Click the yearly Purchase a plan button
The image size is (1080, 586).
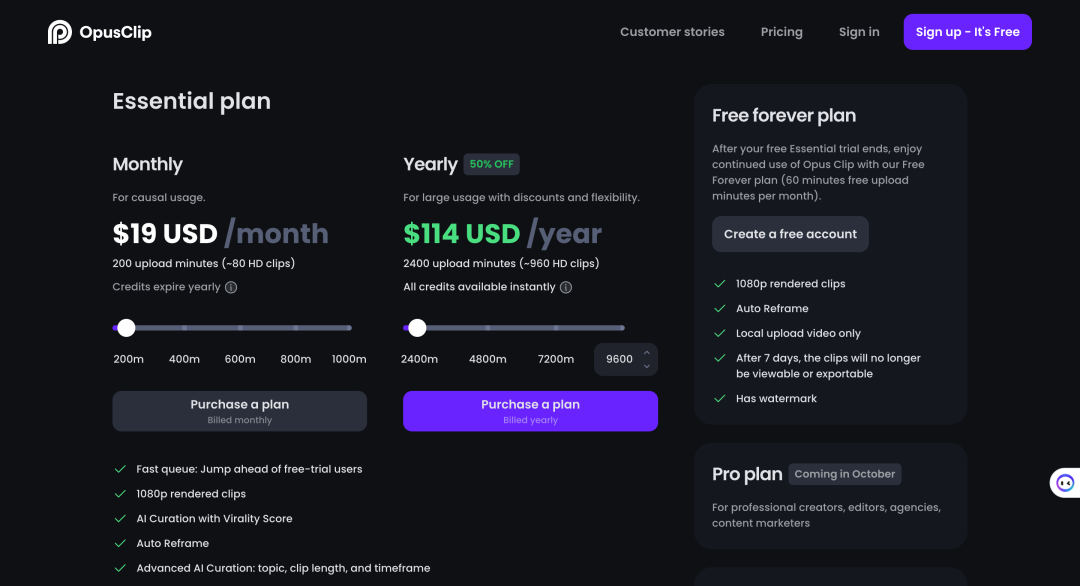pyautogui.click(x=530, y=411)
